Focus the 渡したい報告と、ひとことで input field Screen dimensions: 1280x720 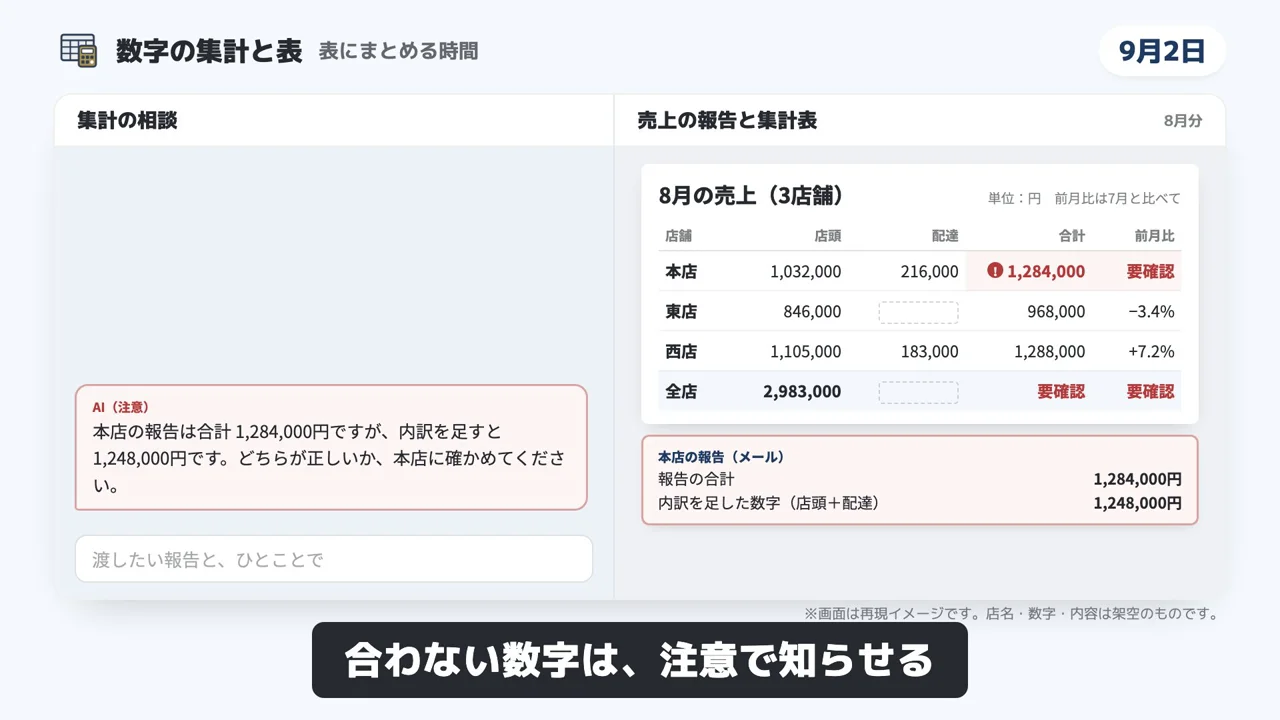click(x=334, y=559)
